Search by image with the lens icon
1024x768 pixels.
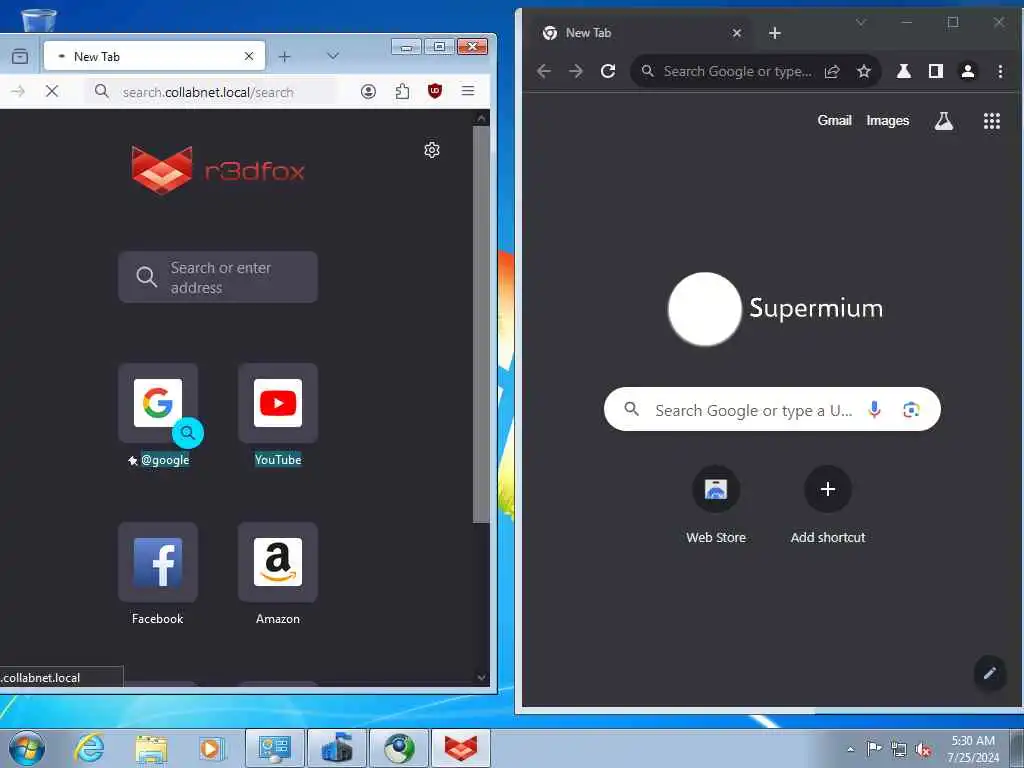(x=911, y=409)
